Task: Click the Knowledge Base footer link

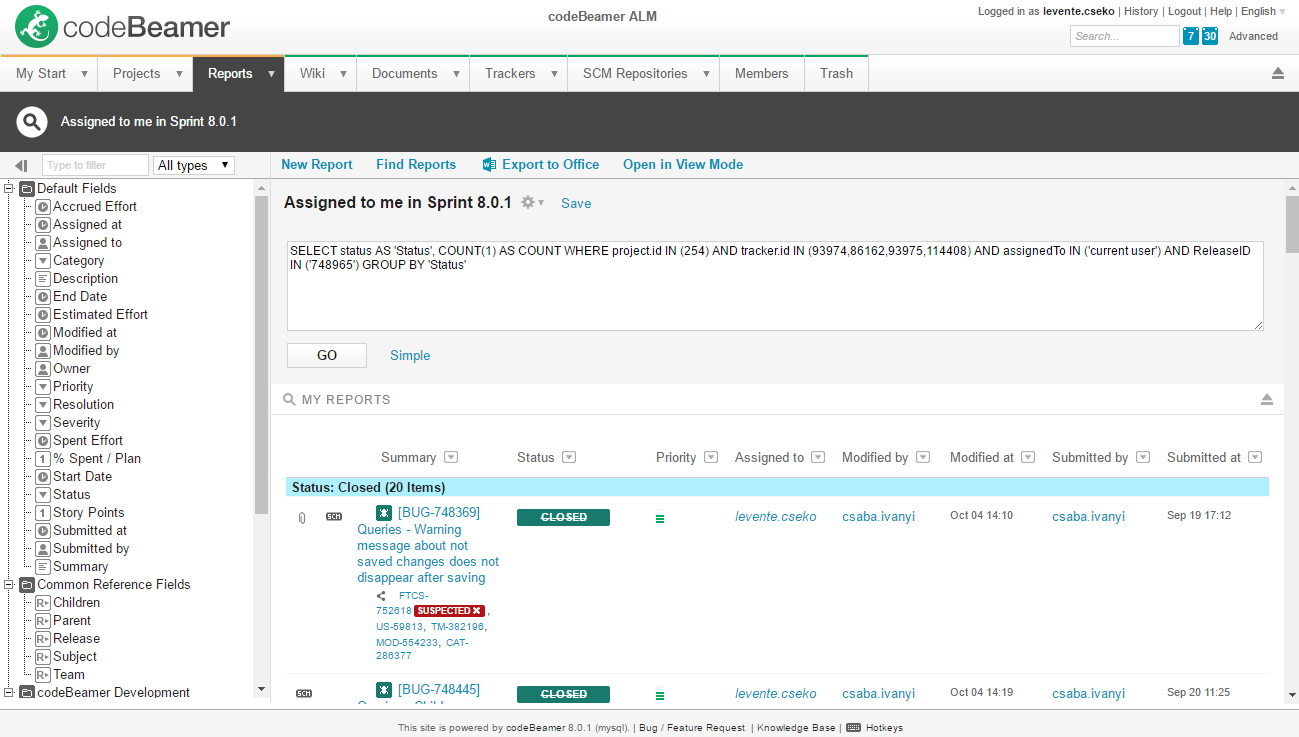Action: click(796, 728)
